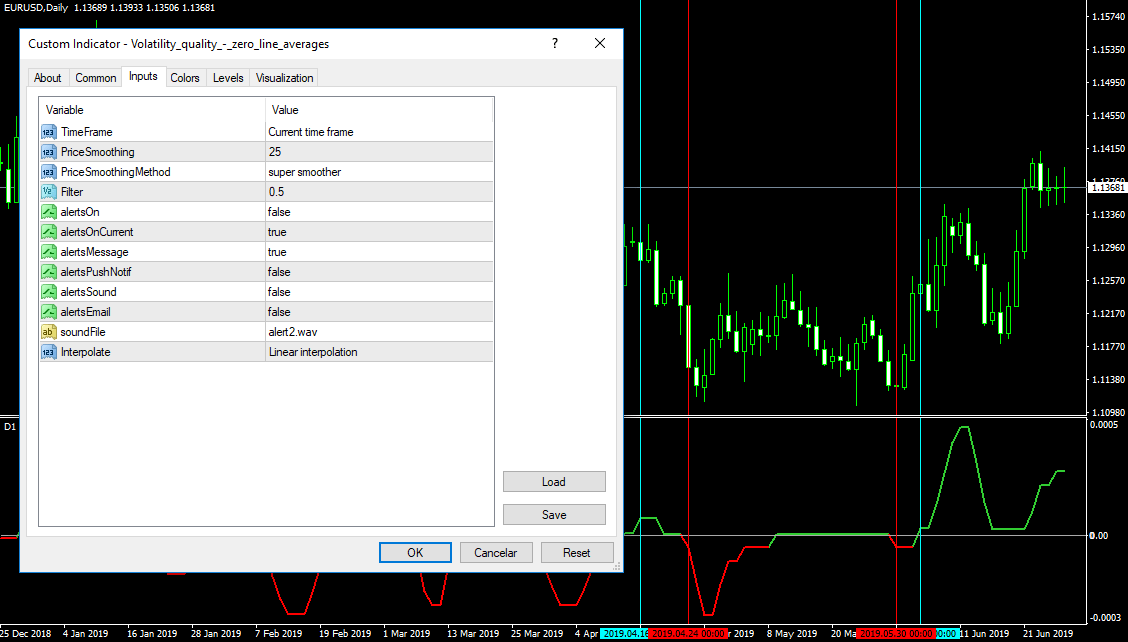Click the 1.15740 price scale label
The image size is (1128, 642).
point(1109,16)
